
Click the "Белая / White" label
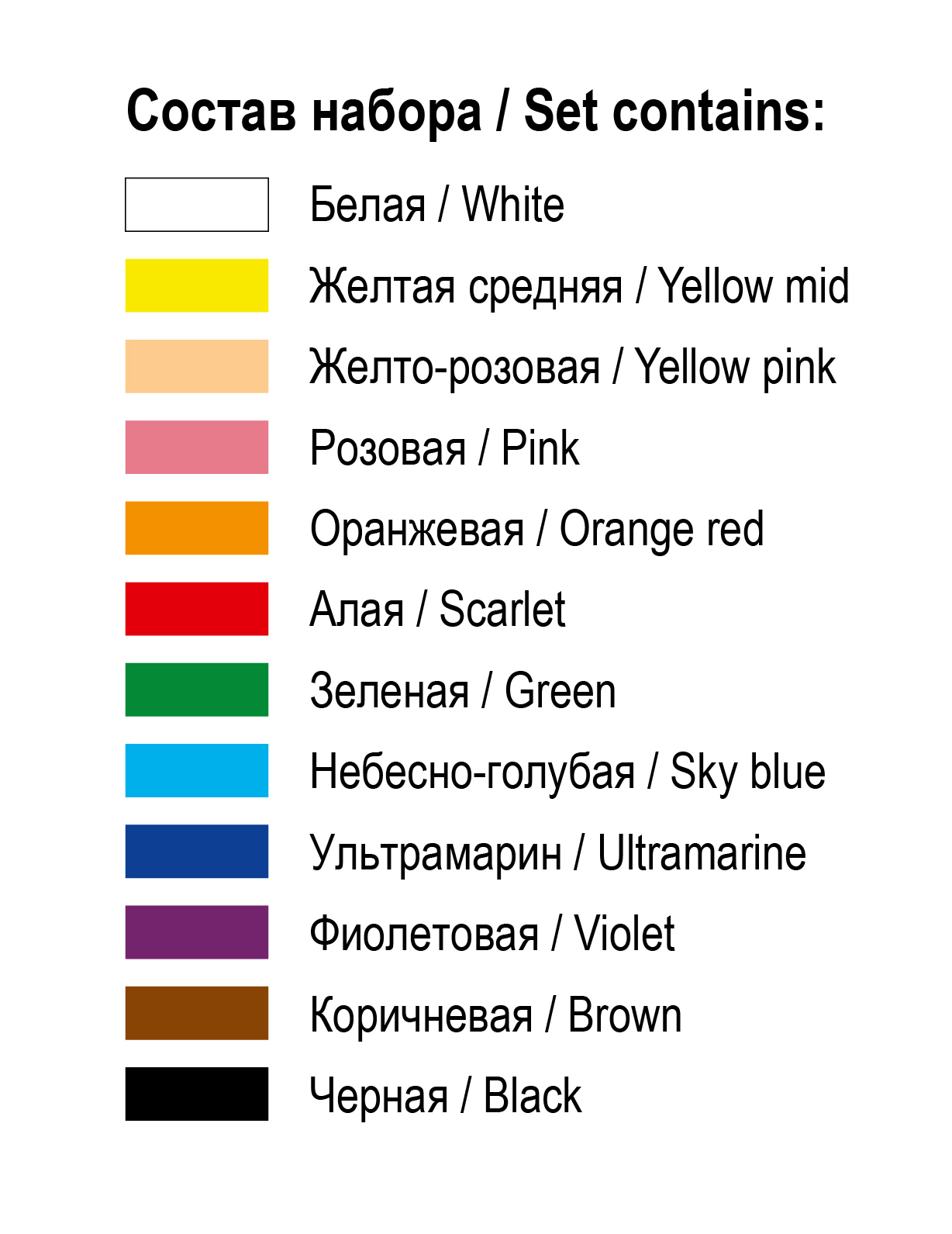pos(436,206)
